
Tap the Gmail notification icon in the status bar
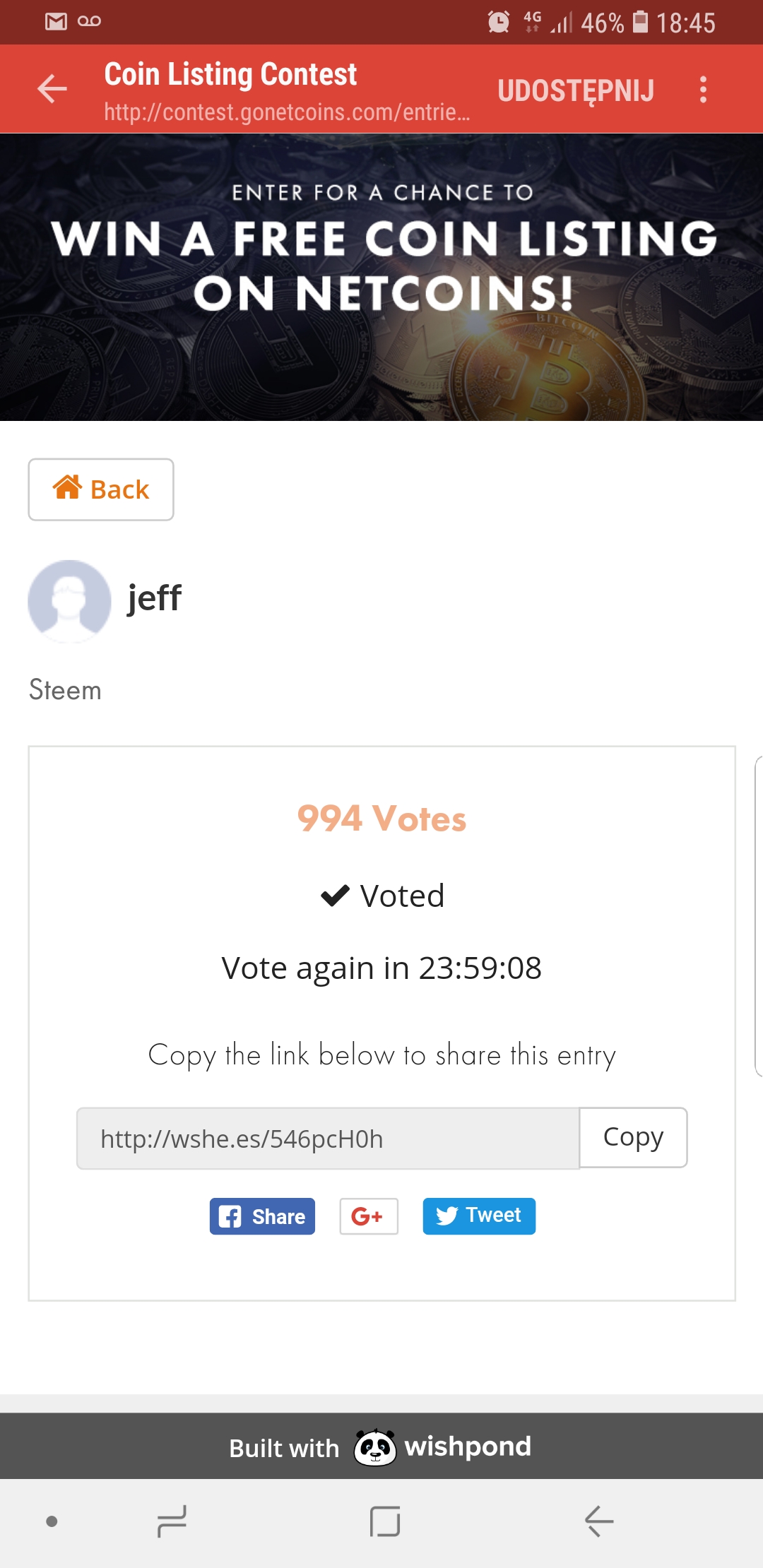pos(56,22)
